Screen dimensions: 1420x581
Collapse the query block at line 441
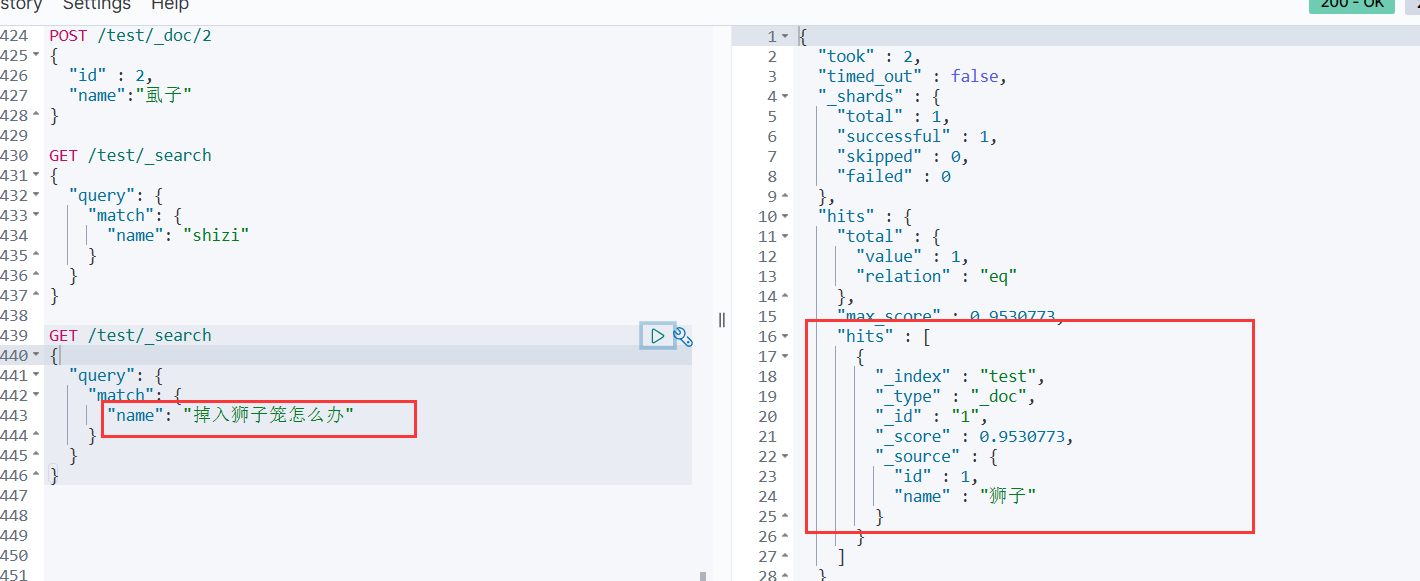[x=37, y=376]
